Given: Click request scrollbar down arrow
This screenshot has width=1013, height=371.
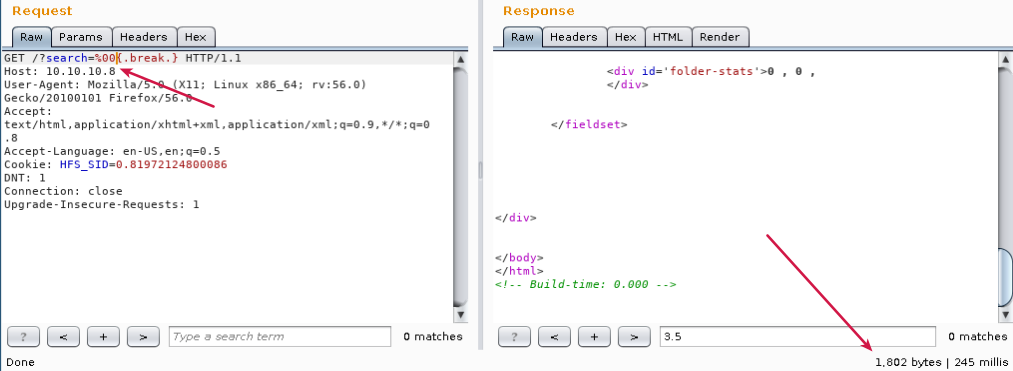Looking at the screenshot, I should pyautogui.click(x=460, y=315).
